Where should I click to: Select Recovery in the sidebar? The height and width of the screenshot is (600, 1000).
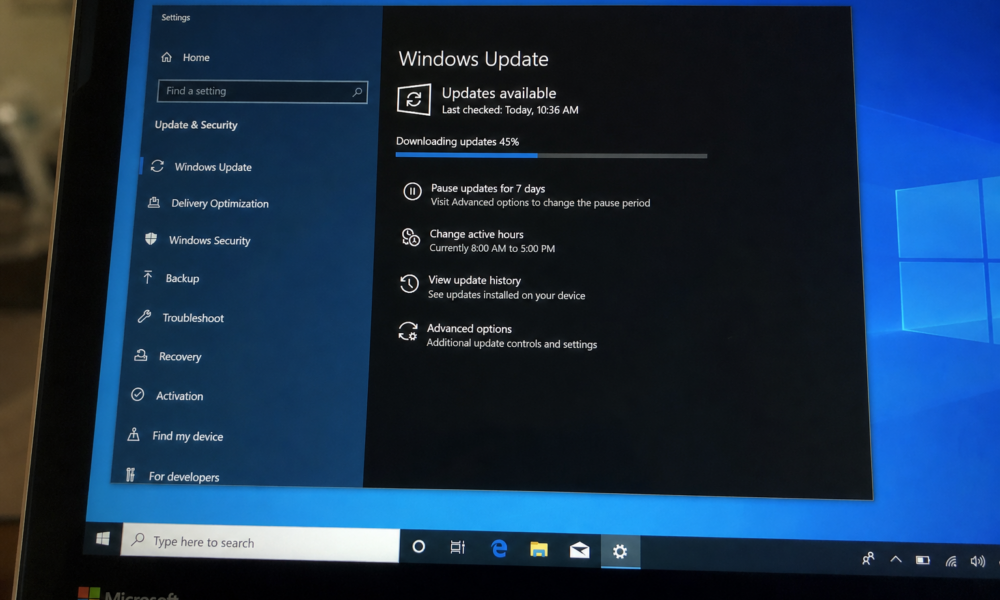point(180,357)
